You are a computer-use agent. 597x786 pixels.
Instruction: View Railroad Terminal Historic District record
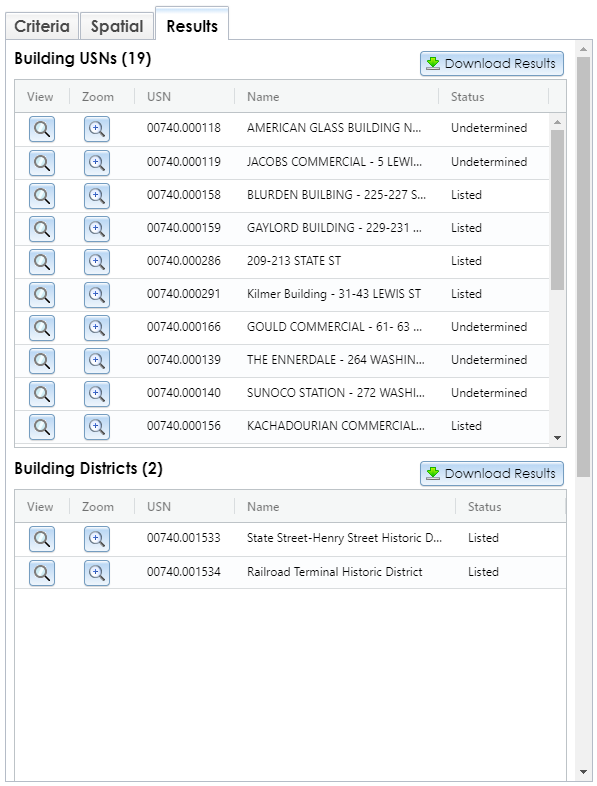[42, 573]
